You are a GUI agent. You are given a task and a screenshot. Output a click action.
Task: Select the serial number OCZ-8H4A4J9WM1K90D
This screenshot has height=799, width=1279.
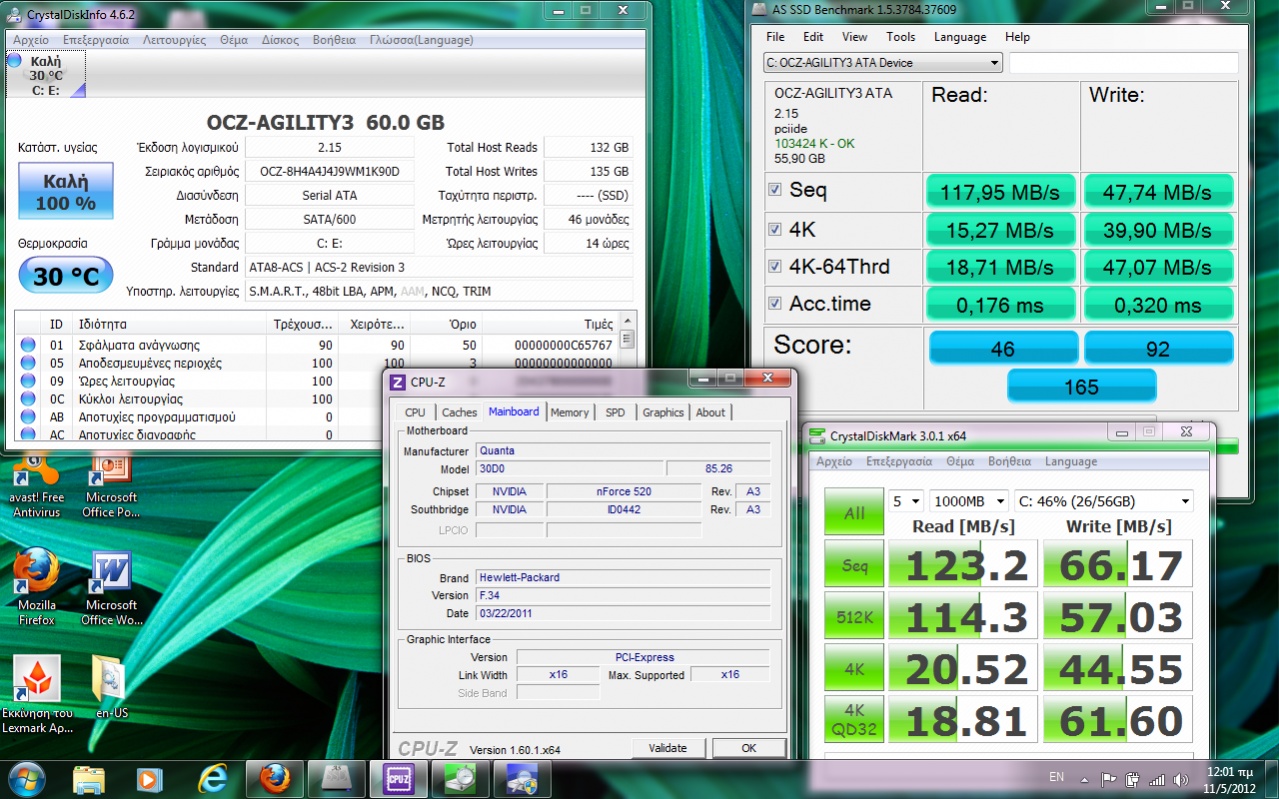[329, 171]
